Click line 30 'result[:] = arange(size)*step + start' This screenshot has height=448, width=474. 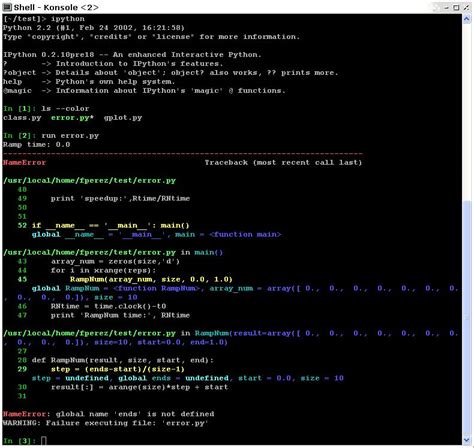coord(139,388)
